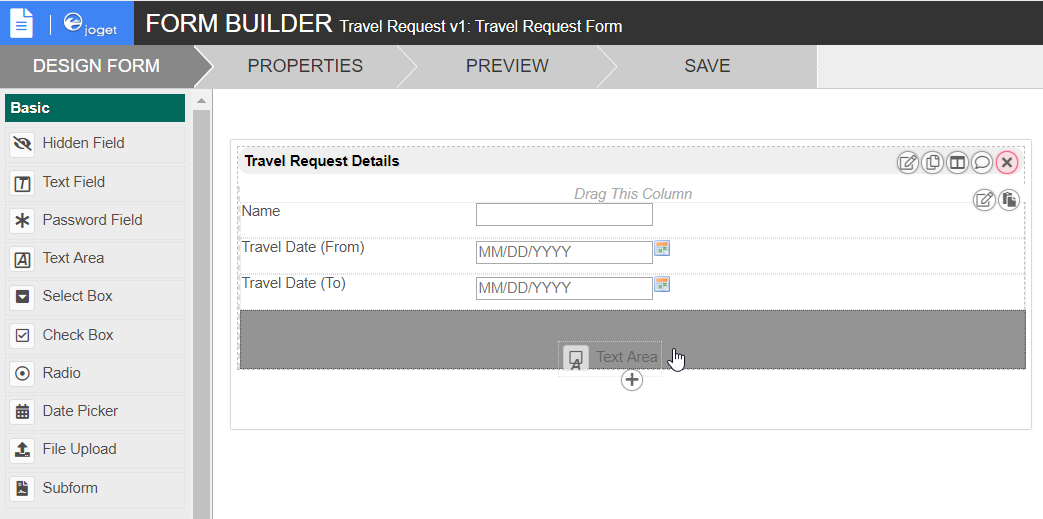Click the copy section icon
1043x519 pixels.
click(x=932, y=162)
